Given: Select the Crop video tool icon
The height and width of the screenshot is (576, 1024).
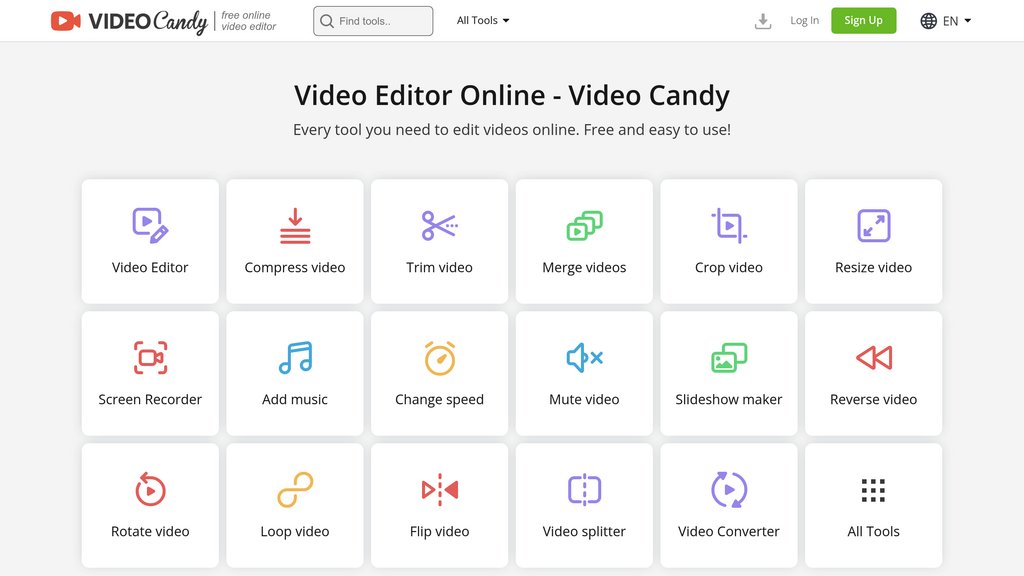Looking at the screenshot, I should pyautogui.click(x=728, y=224).
